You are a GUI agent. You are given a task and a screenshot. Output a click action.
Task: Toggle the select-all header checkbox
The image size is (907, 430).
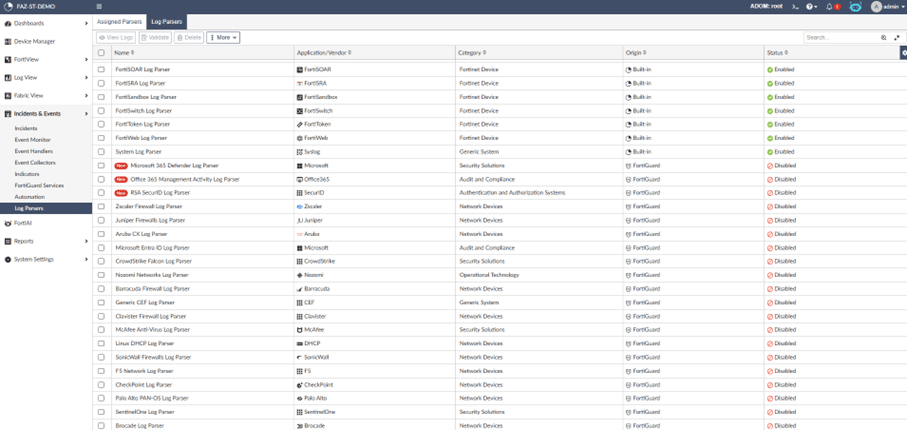click(x=101, y=53)
